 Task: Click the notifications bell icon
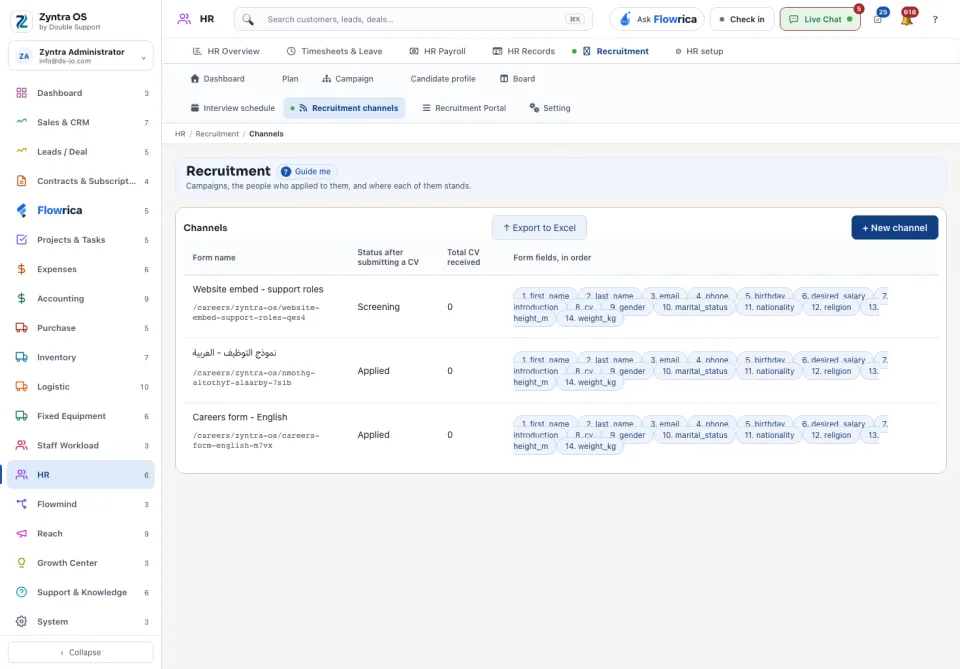tap(907, 20)
